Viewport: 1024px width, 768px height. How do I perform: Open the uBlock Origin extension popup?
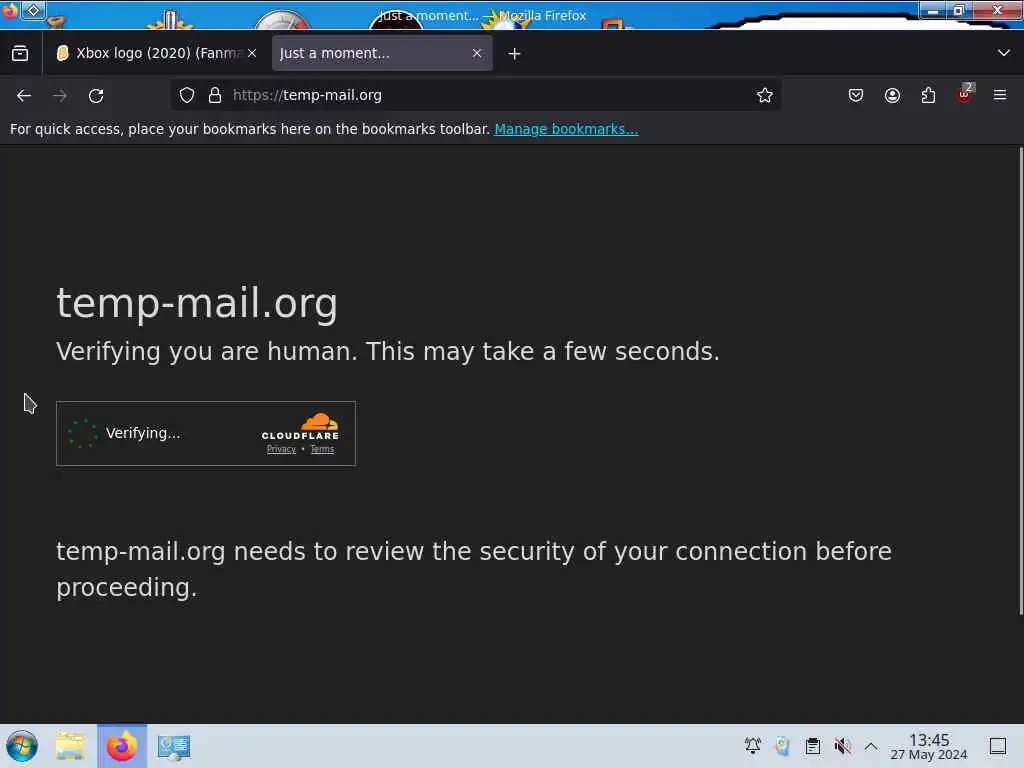[x=964, y=94]
